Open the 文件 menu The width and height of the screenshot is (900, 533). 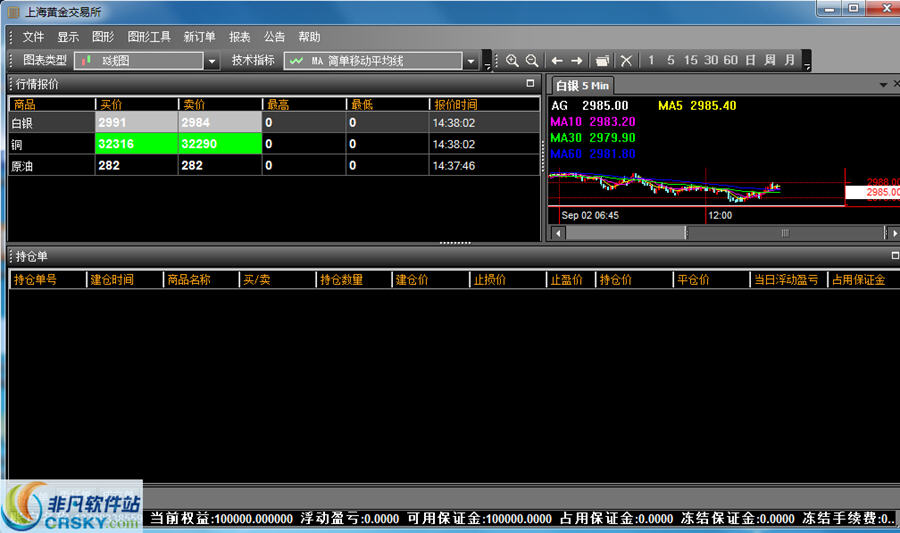pyautogui.click(x=33, y=37)
